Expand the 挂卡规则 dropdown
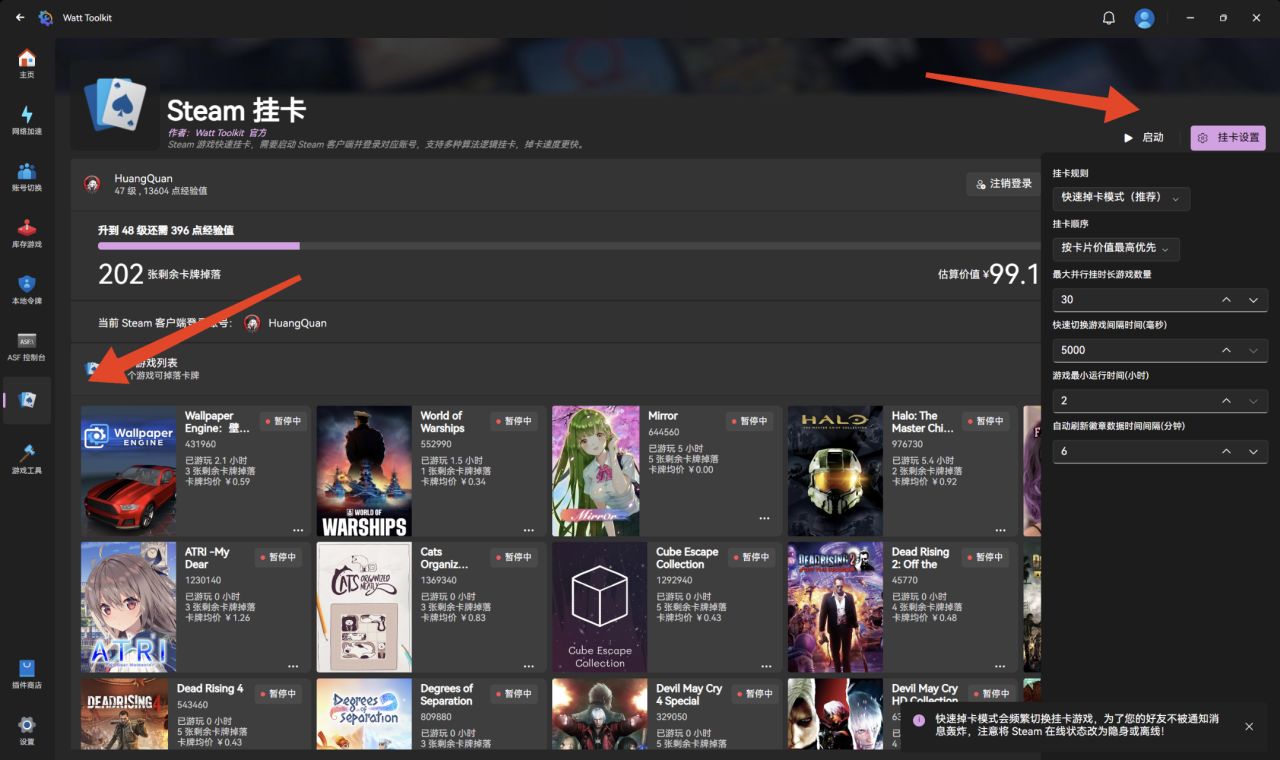Screen dimensions: 1280x760 (x=1122, y=198)
